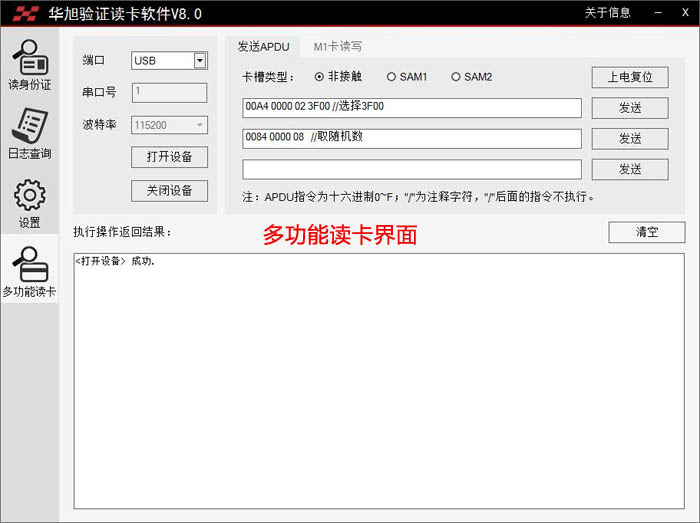The width and height of the screenshot is (700, 523).
Task: Click the 0084 get random number input field
Action: click(x=411, y=138)
